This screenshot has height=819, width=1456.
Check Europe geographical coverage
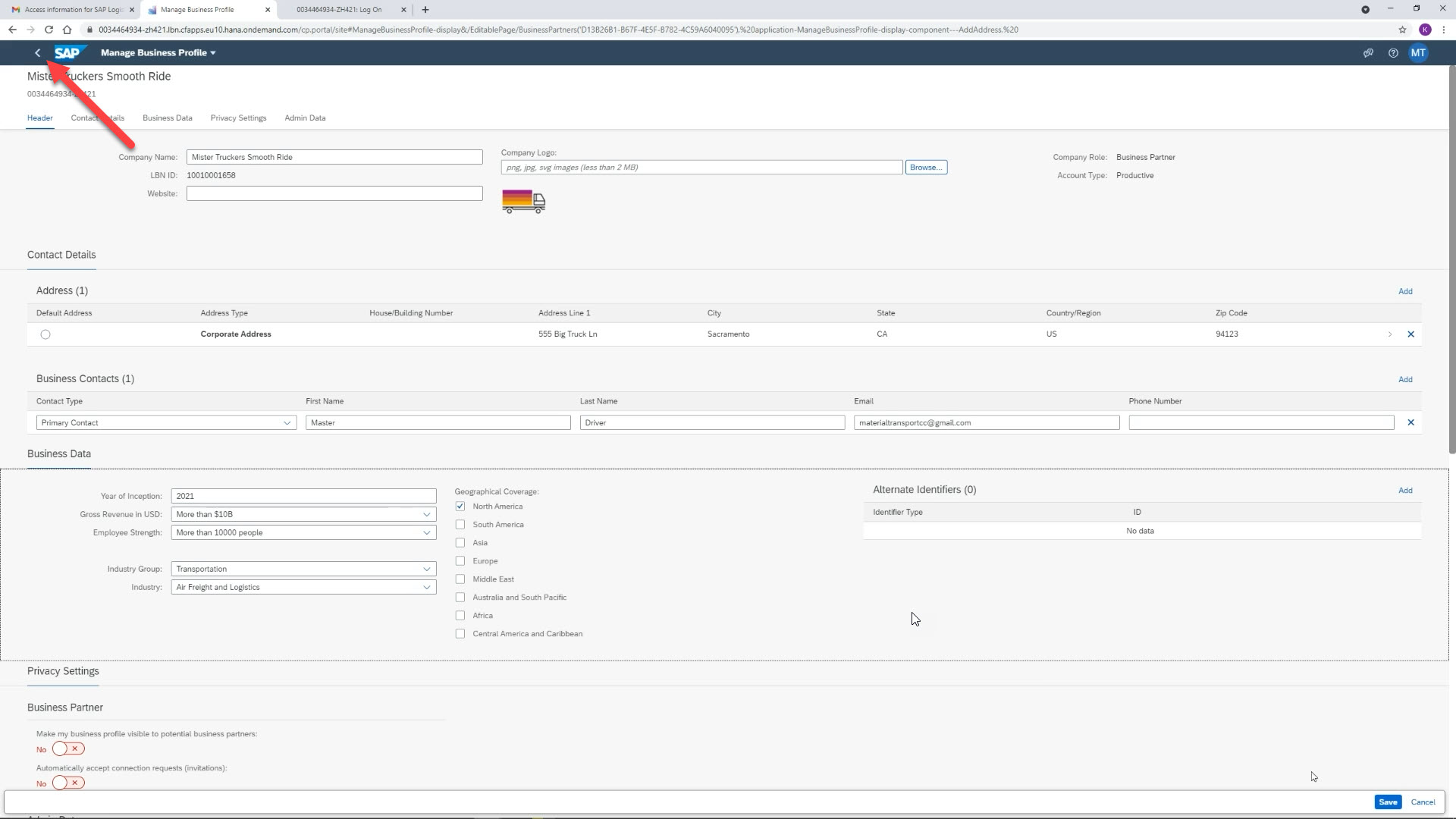coord(460,561)
